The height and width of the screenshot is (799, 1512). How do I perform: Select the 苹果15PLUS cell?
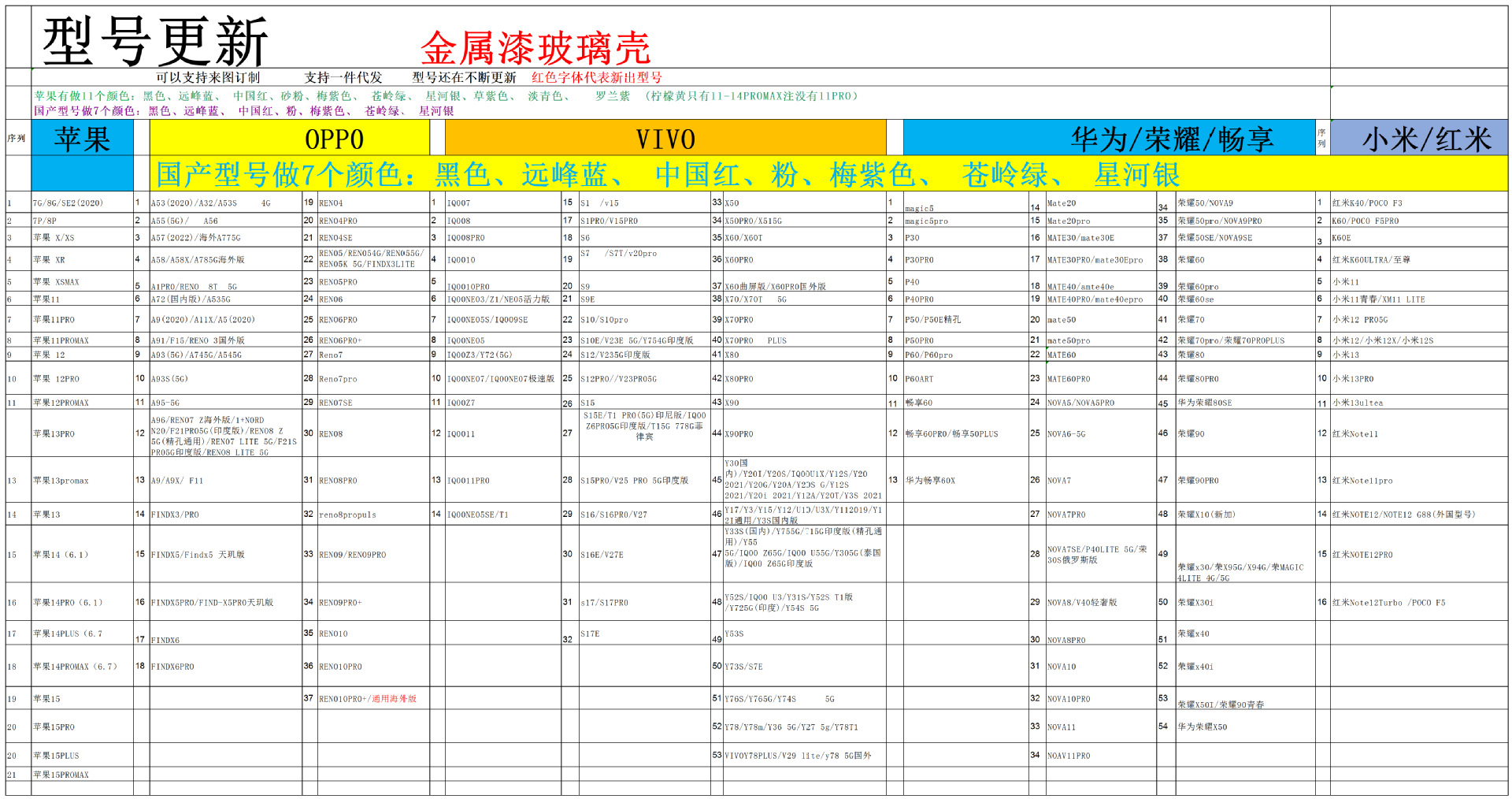(x=83, y=755)
